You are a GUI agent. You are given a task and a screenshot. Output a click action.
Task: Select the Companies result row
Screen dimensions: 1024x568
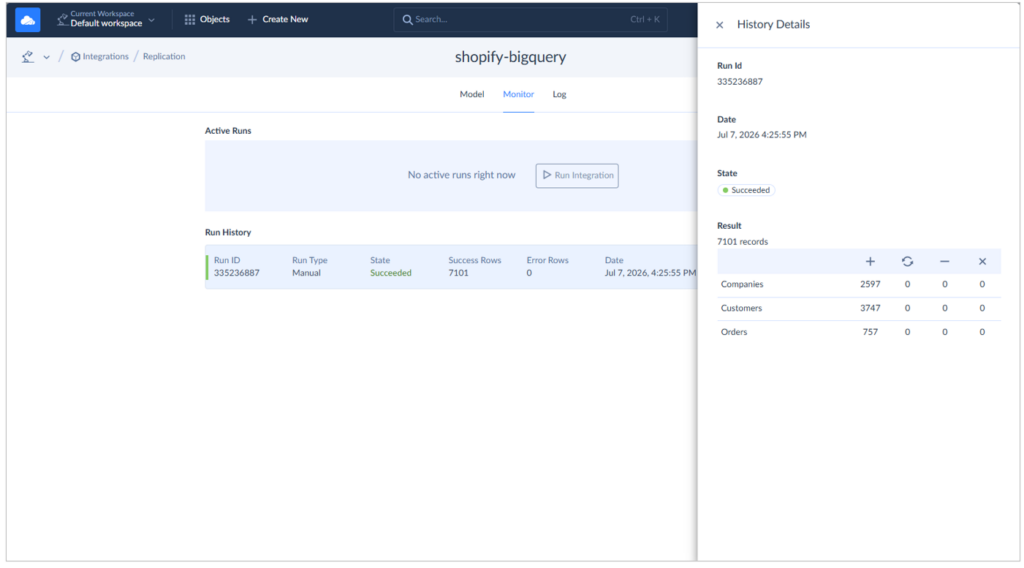859,285
